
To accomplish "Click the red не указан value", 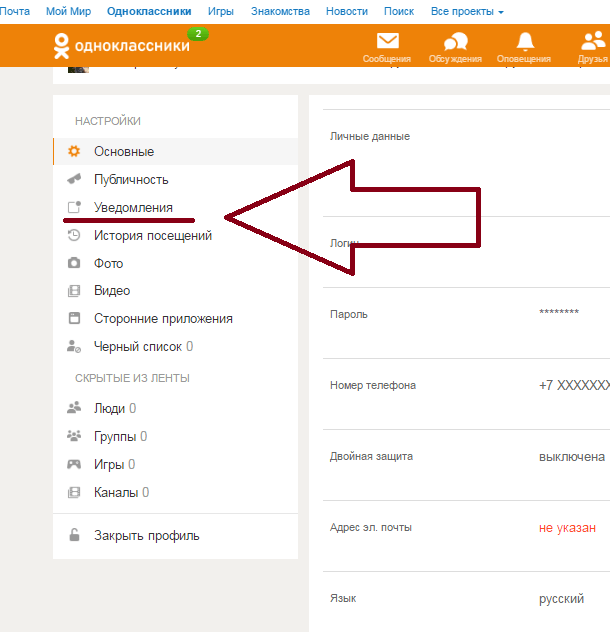I will point(567,528).
